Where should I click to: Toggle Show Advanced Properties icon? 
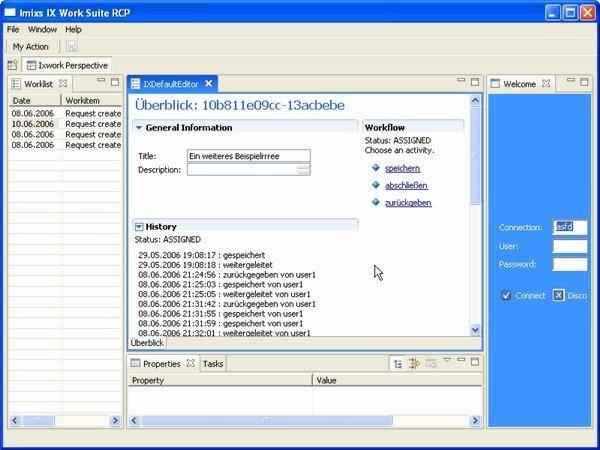tap(414, 363)
